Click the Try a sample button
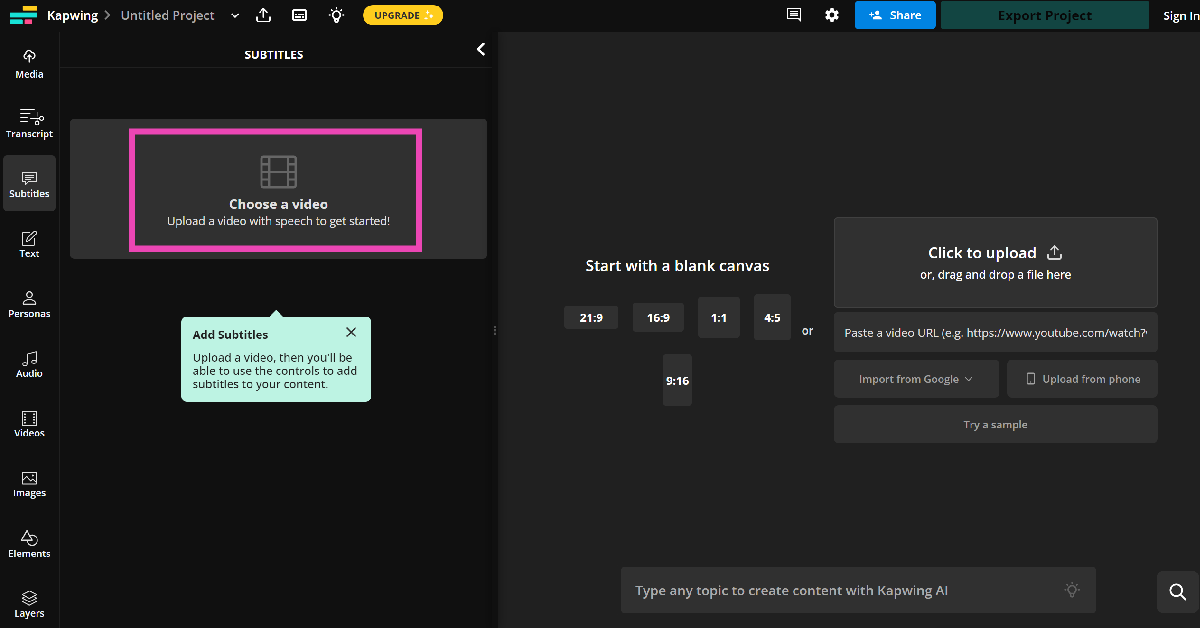1200x628 pixels. point(995,424)
